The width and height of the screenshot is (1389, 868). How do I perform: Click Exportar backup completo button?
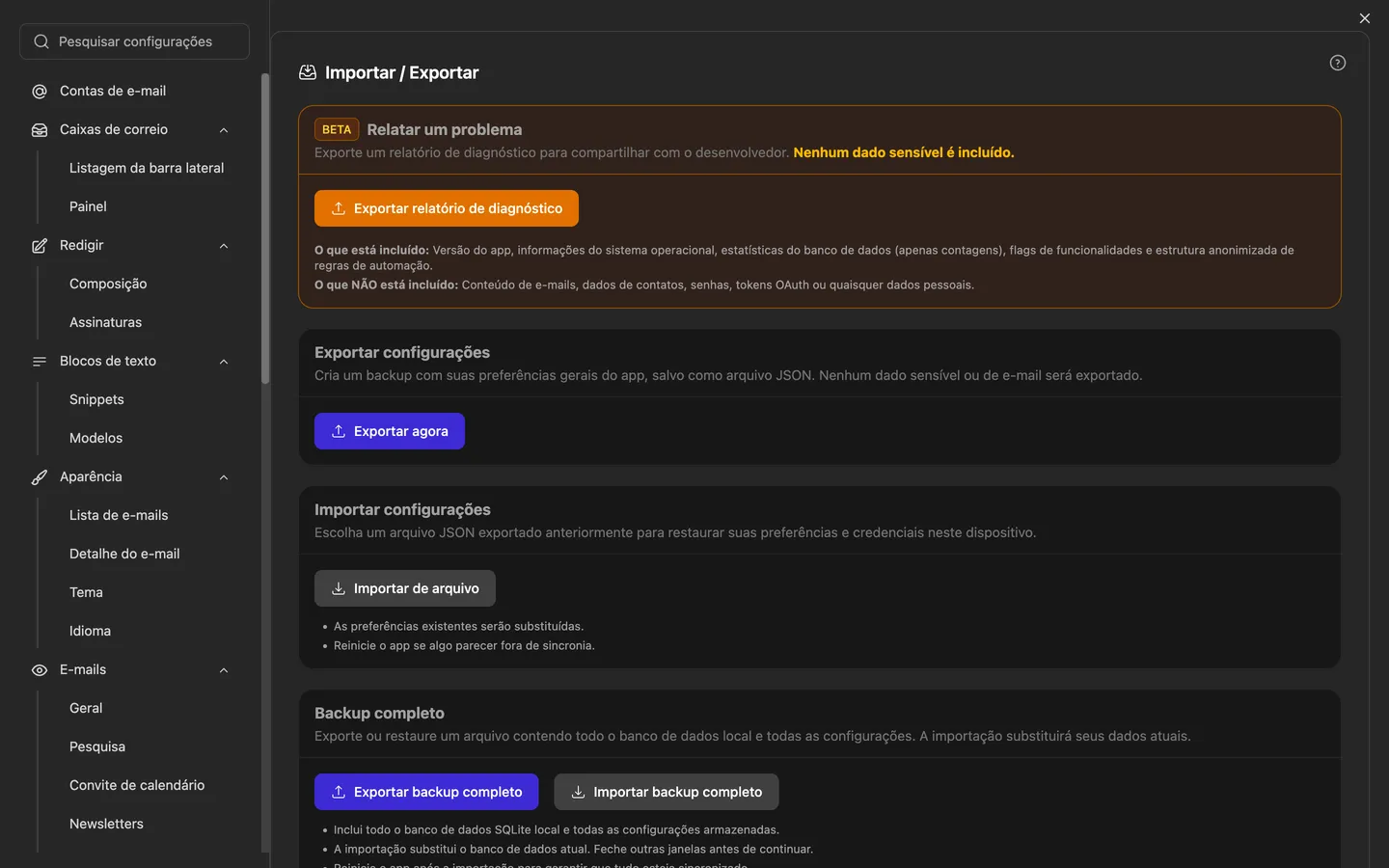tap(426, 792)
